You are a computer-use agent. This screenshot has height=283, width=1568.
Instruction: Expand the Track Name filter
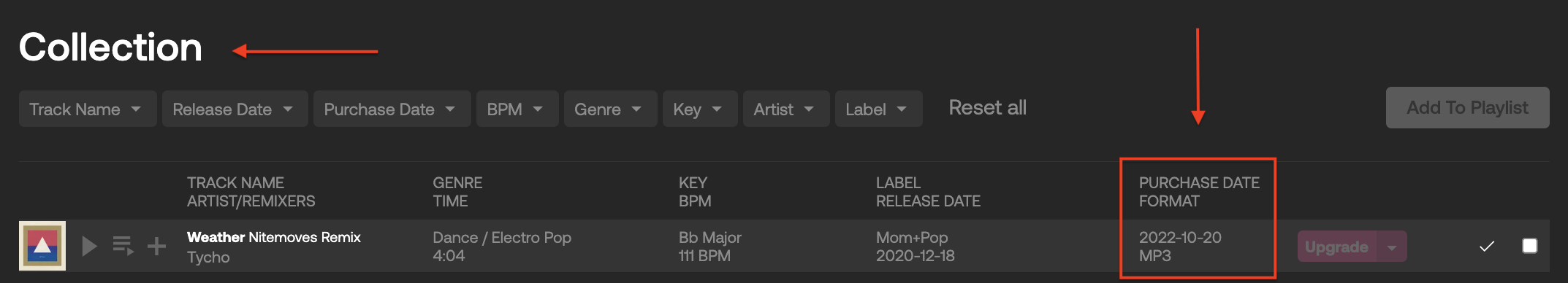(88, 109)
